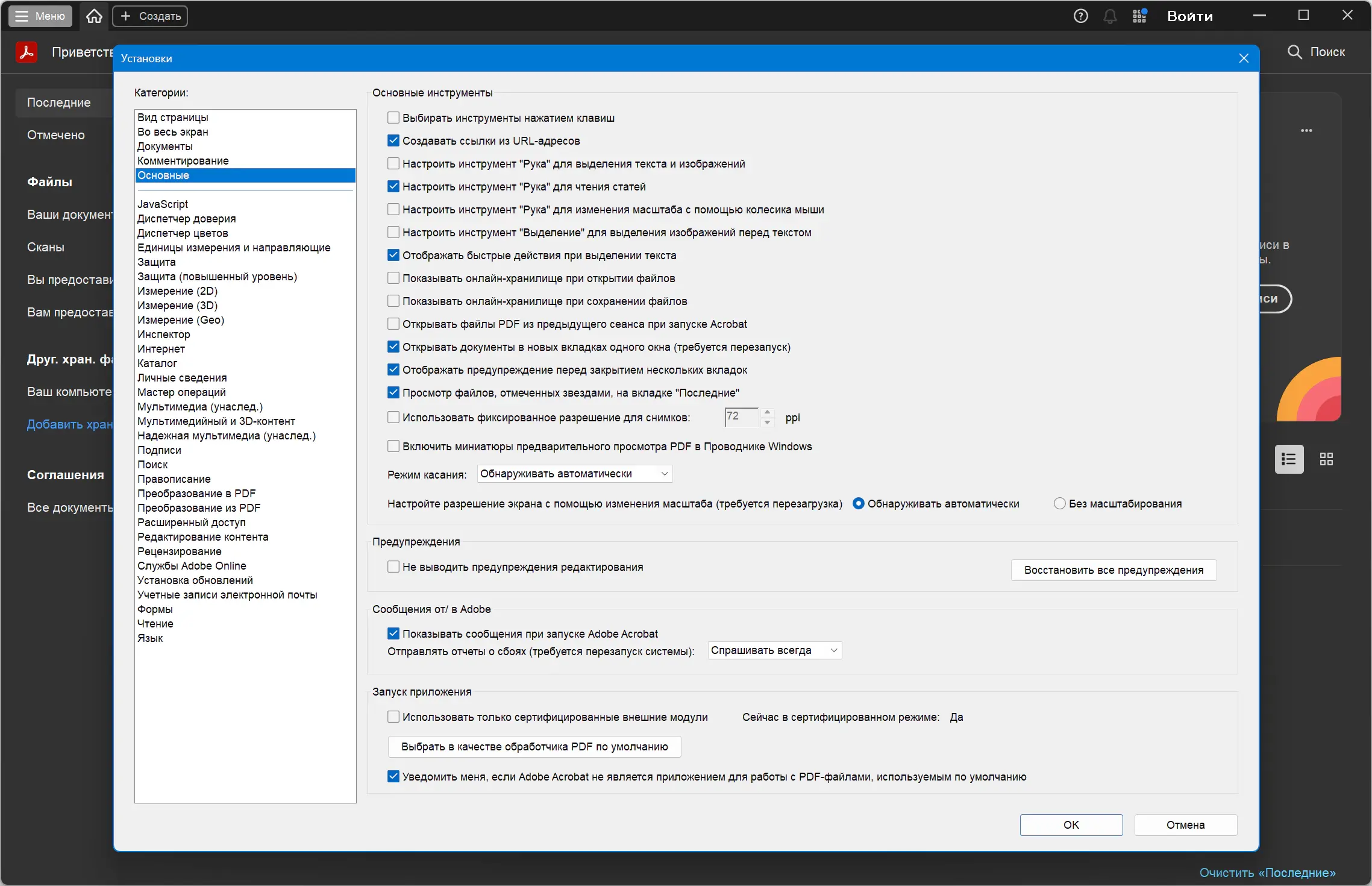Increase snapshot resolution ppi stepper up
The image size is (1372, 886).
[767, 412]
